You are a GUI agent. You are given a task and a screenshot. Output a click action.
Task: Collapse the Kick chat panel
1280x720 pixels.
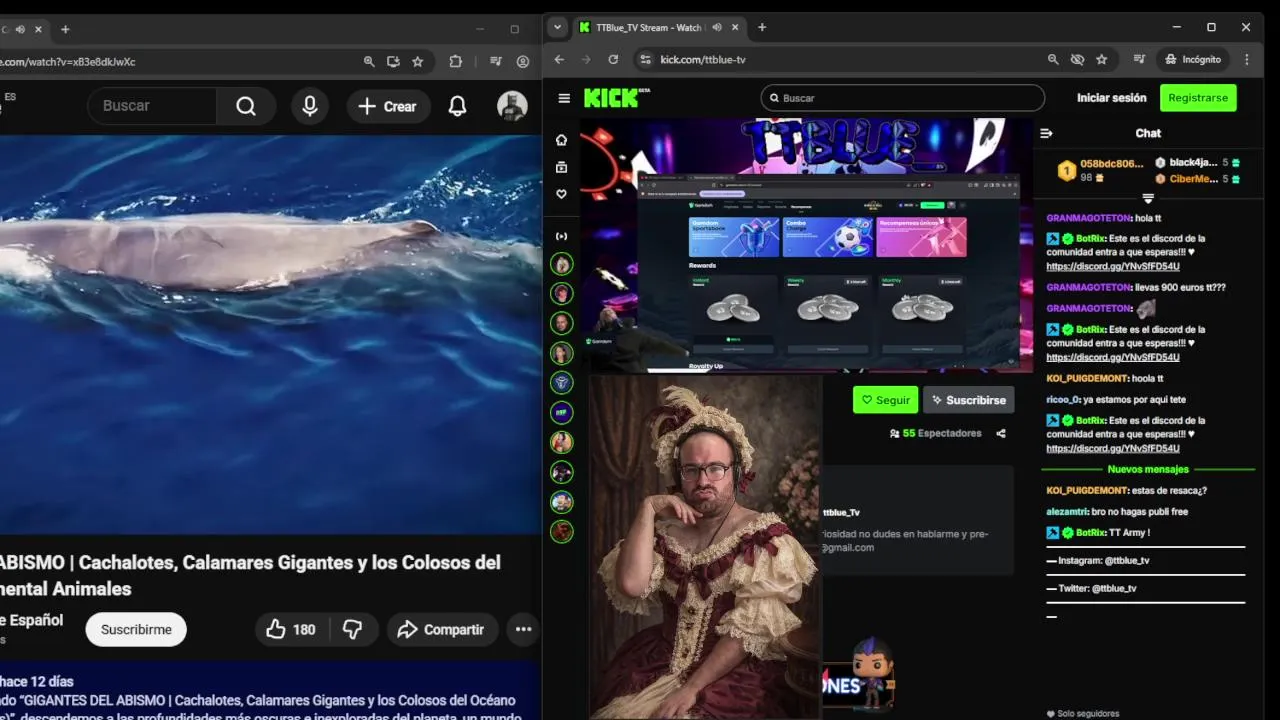pyautogui.click(x=1046, y=133)
